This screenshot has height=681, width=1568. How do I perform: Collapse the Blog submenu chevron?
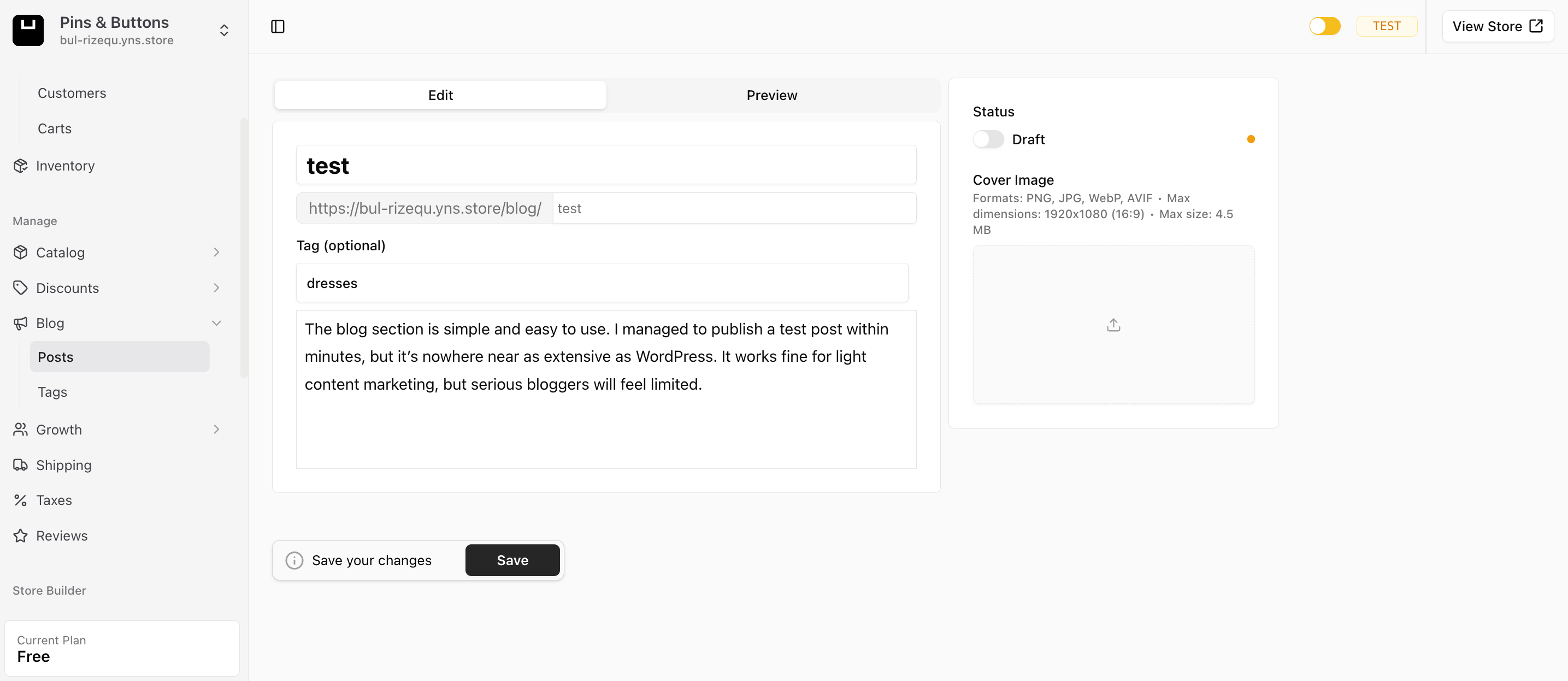pos(216,324)
